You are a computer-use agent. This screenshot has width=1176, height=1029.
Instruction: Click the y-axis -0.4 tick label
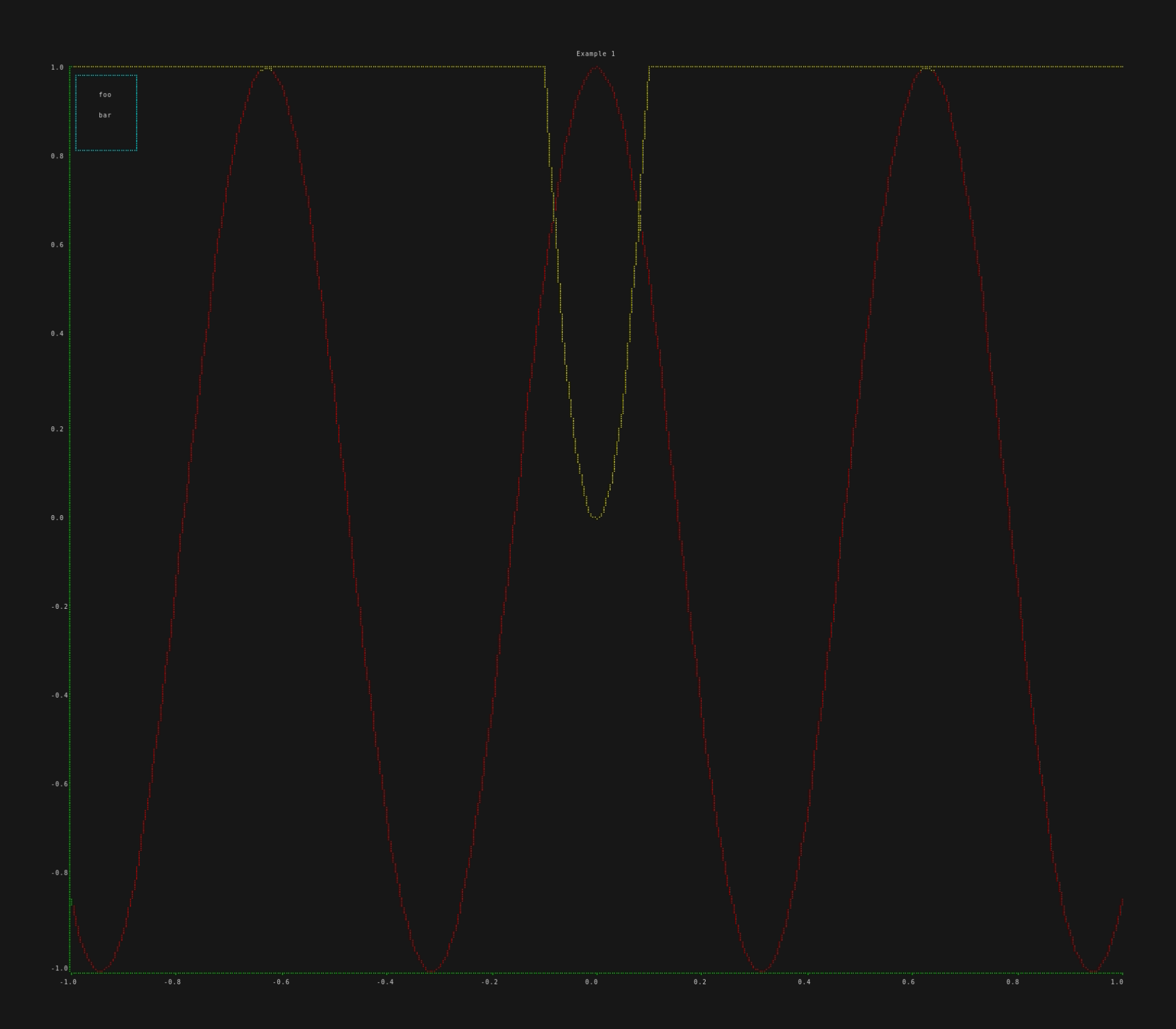tap(59, 695)
